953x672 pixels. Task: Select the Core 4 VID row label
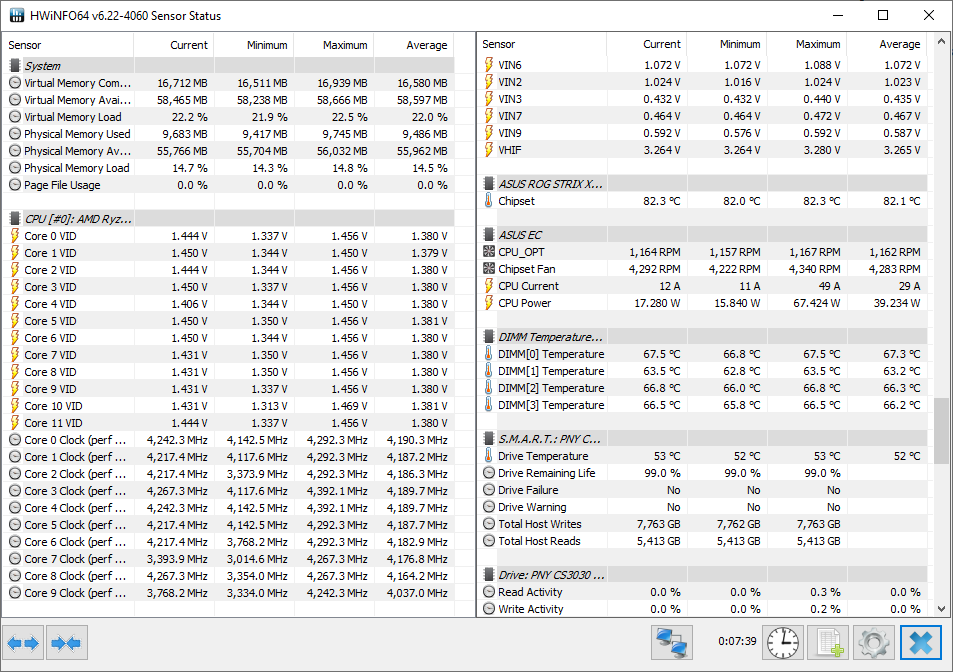(x=50, y=304)
